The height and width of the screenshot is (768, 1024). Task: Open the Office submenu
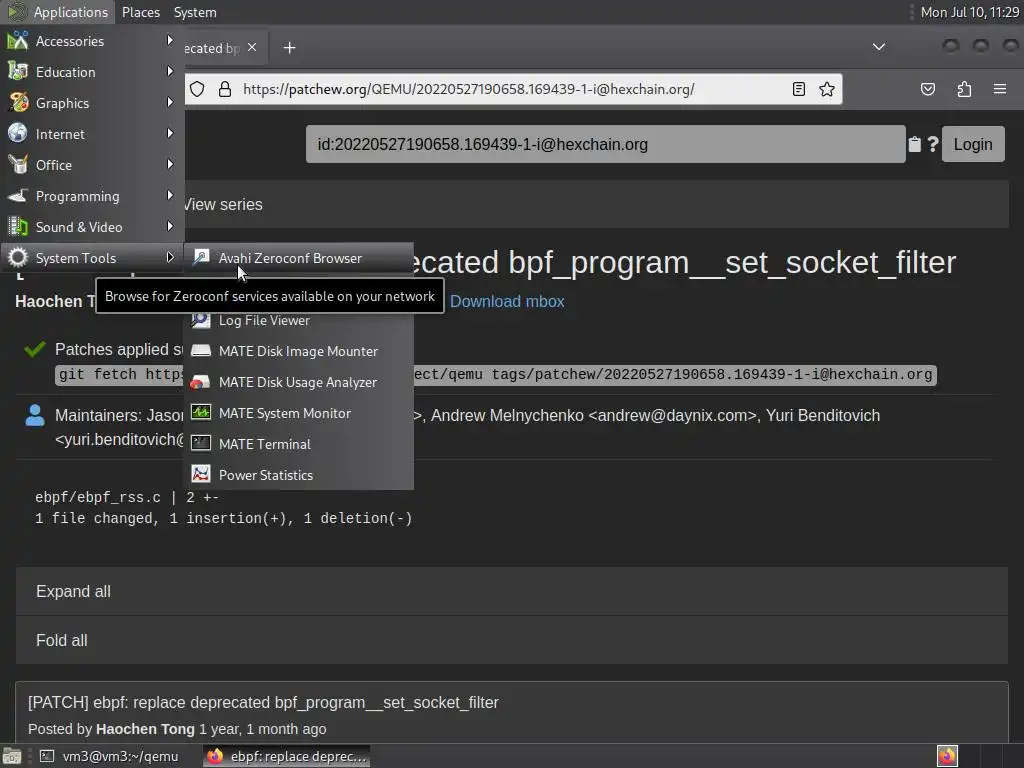[x=92, y=165]
